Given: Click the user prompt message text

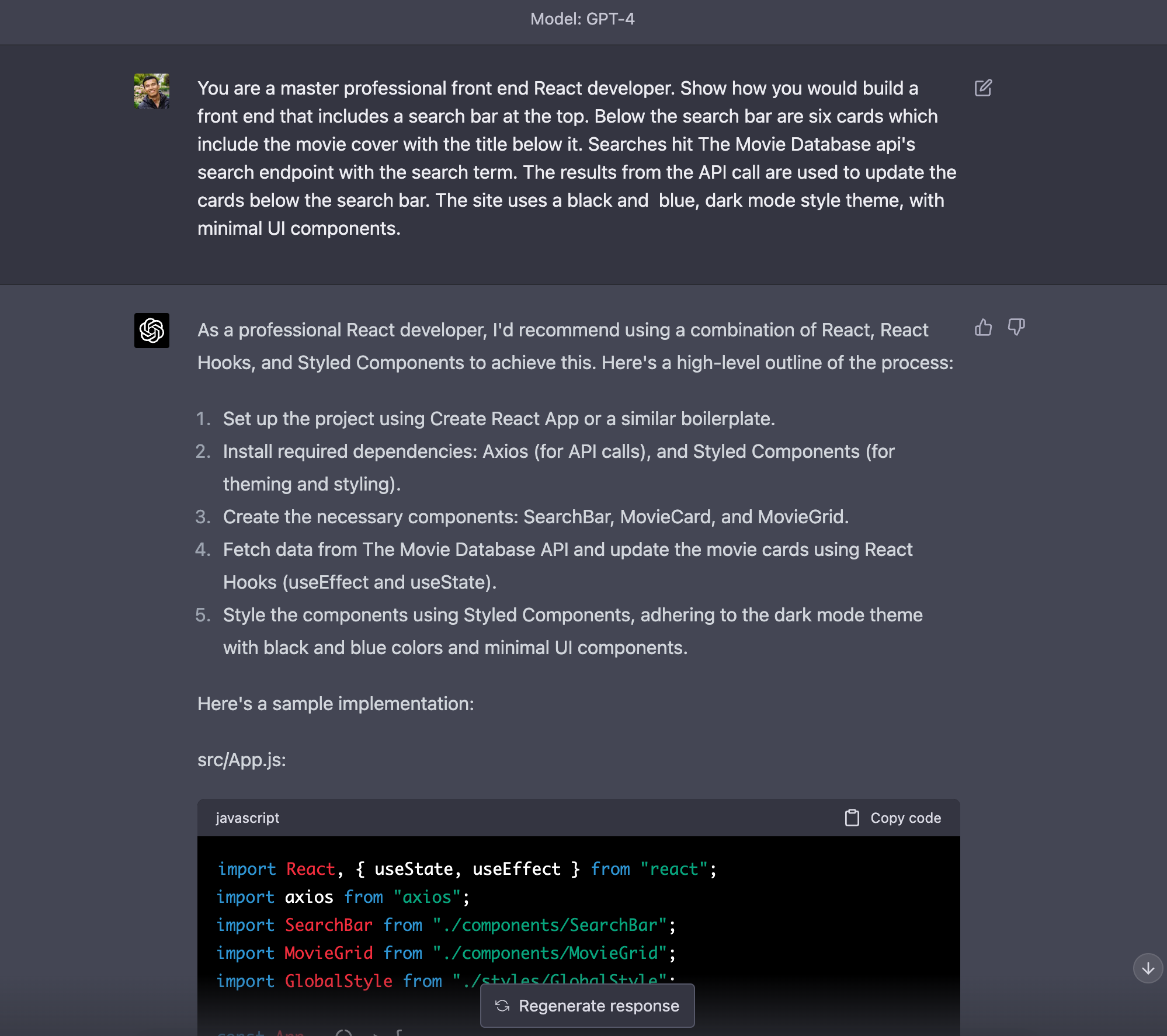Looking at the screenshot, I should (575, 158).
